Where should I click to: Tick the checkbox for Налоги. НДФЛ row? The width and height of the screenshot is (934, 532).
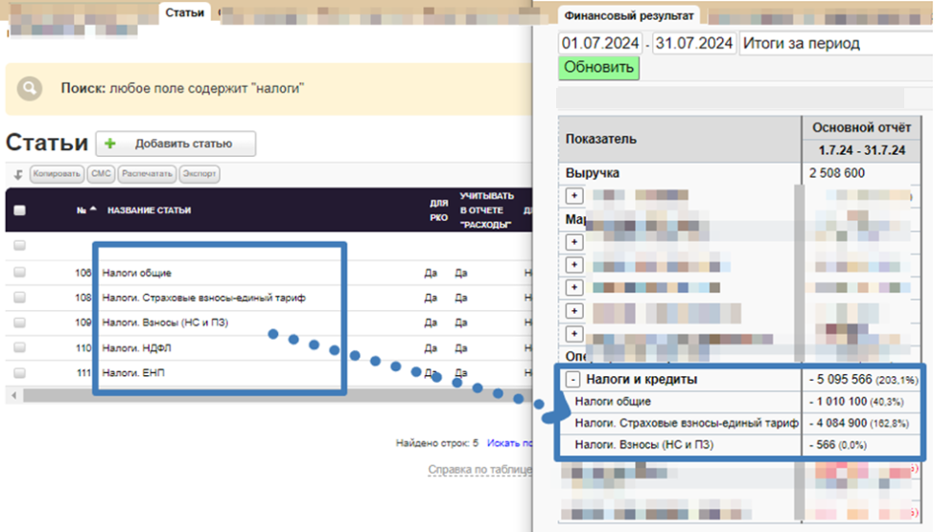(x=19, y=348)
